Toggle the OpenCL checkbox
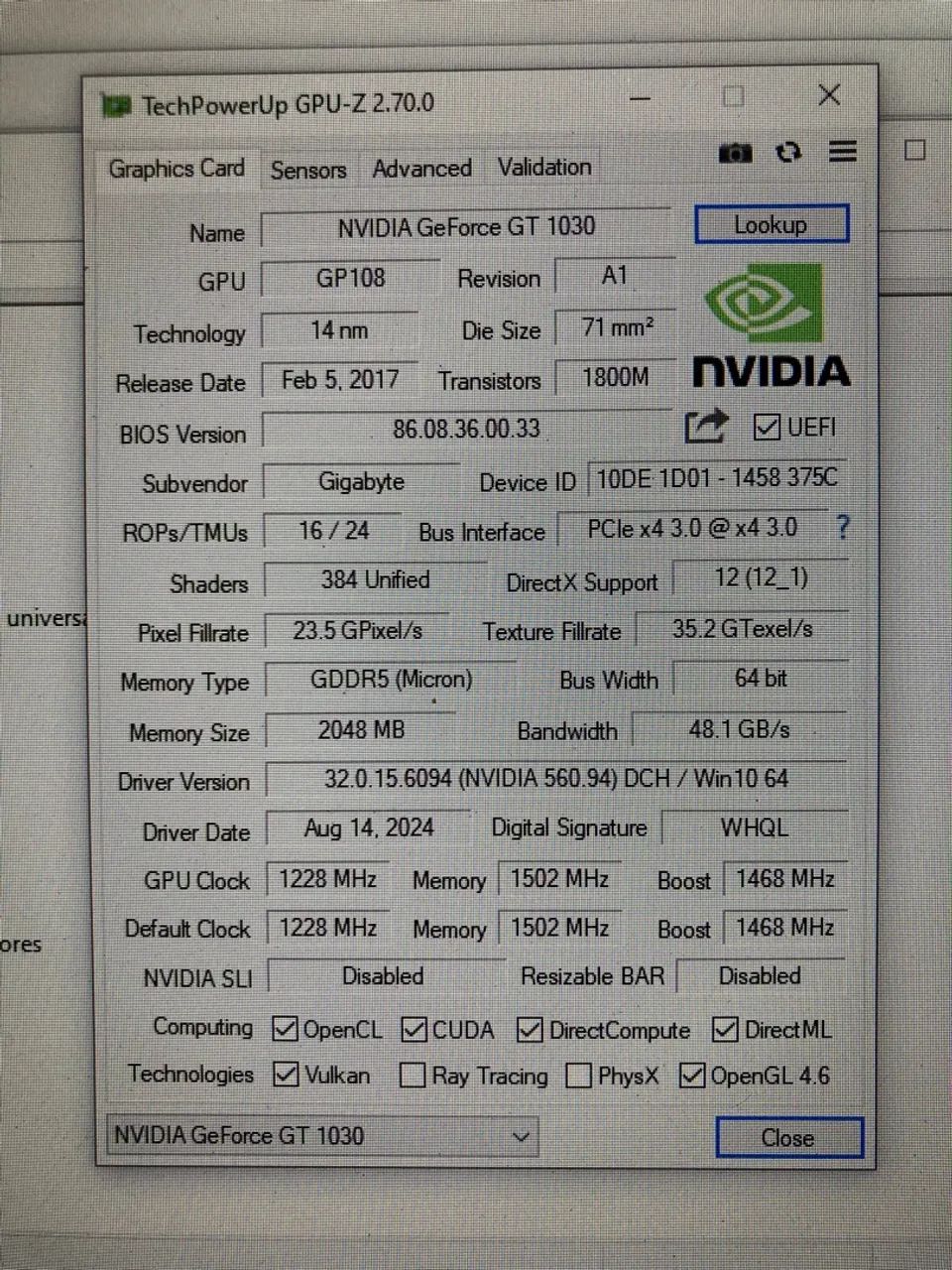 (x=285, y=1029)
